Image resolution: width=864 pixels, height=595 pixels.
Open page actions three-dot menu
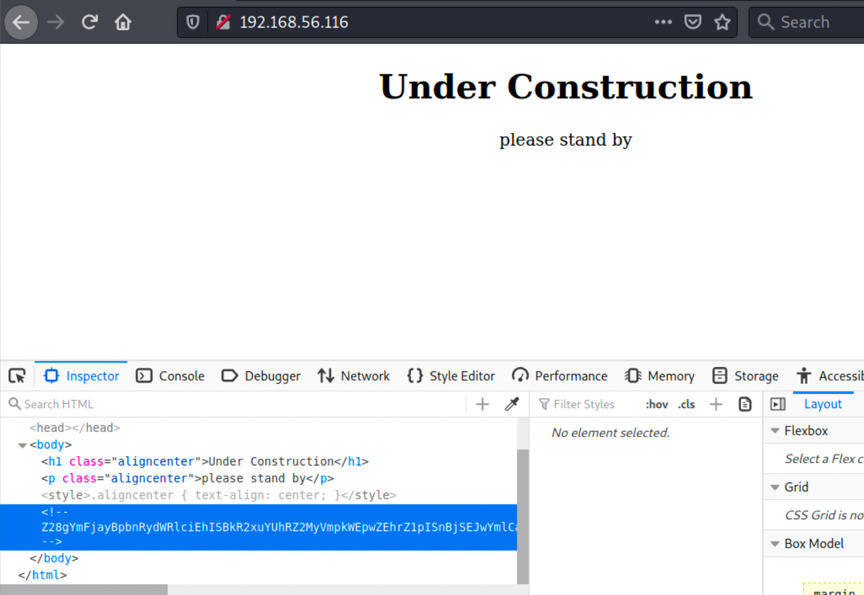(x=663, y=22)
